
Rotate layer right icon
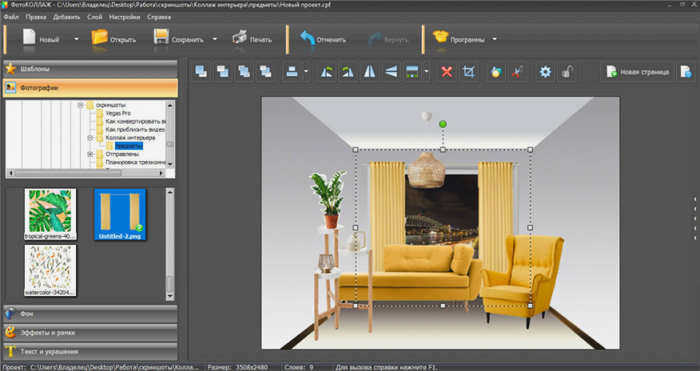point(348,71)
